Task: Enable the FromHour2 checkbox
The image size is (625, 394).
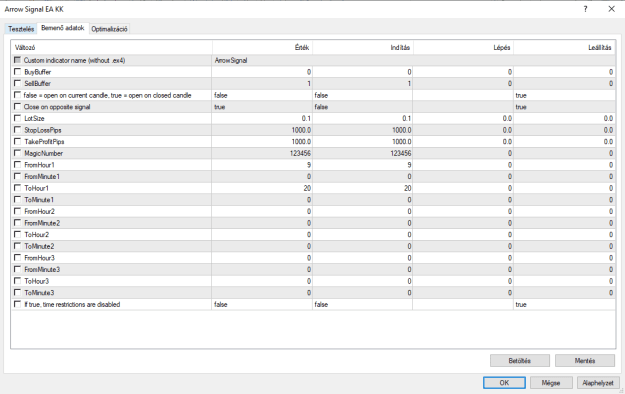Action: coord(17,211)
